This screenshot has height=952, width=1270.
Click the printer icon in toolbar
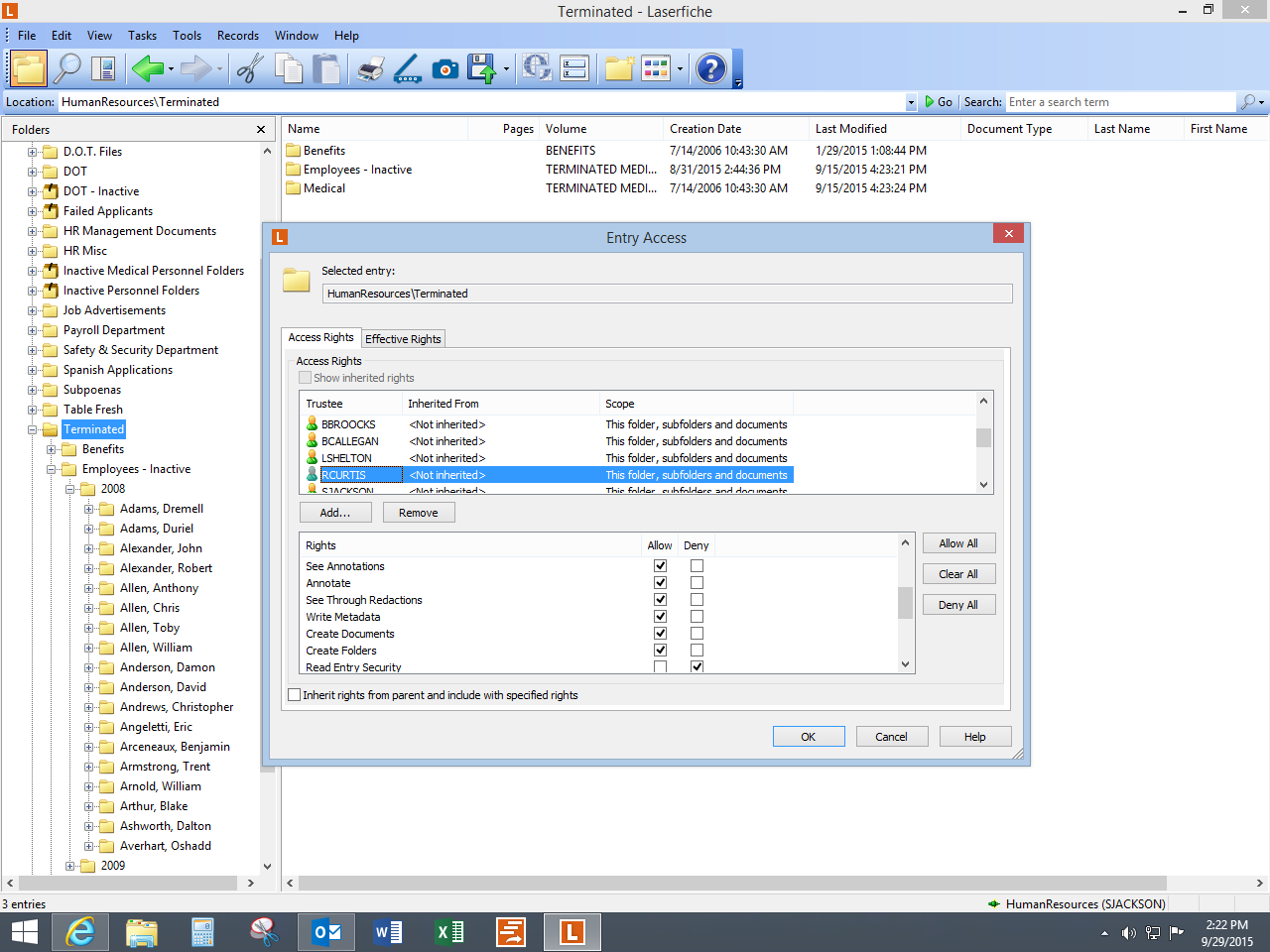[x=370, y=68]
